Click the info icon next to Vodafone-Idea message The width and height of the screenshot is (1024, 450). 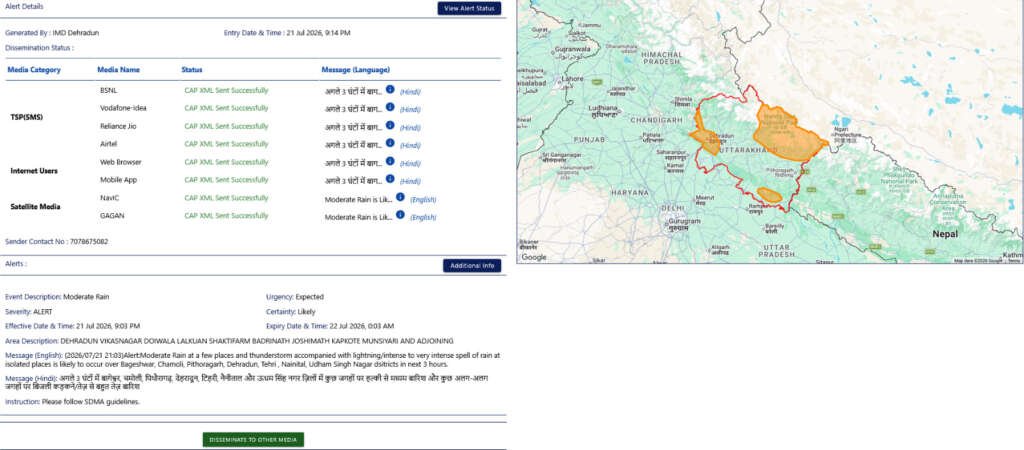pos(390,107)
